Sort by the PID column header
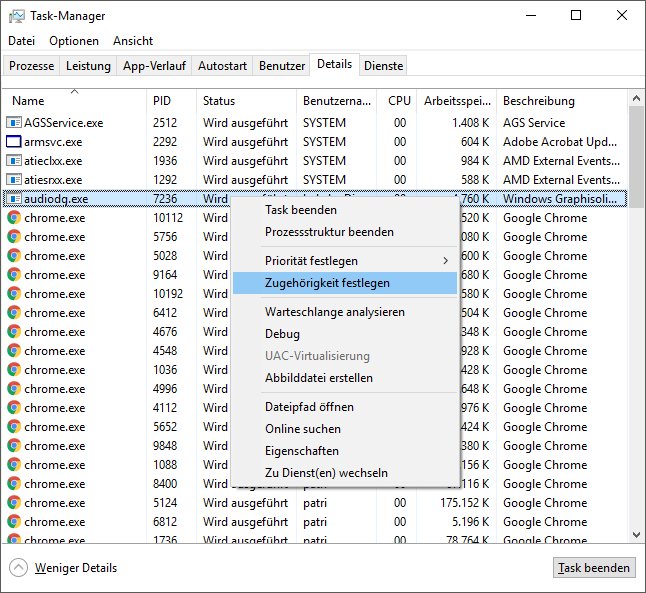 click(x=171, y=101)
